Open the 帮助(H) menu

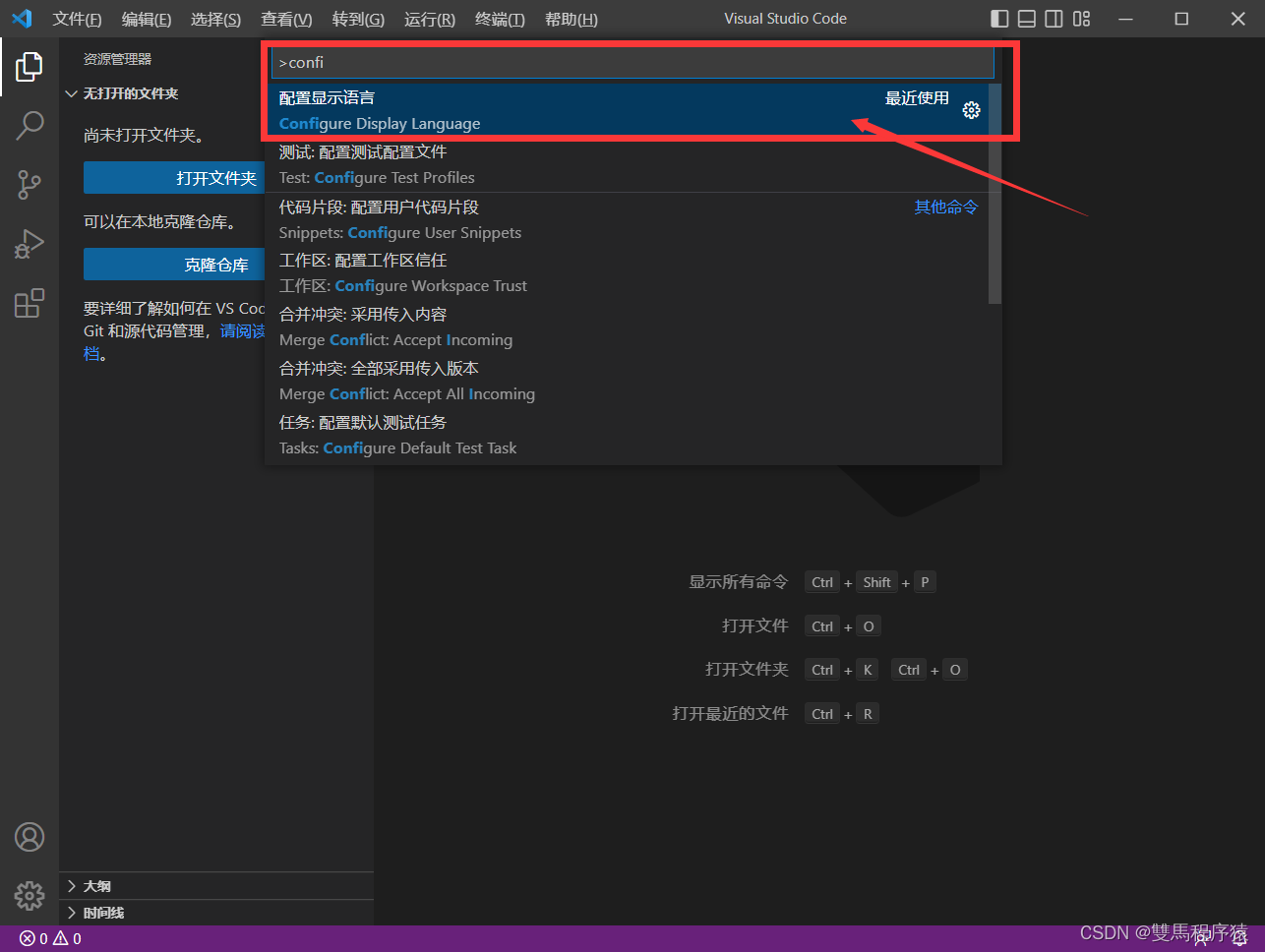click(571, 20)
